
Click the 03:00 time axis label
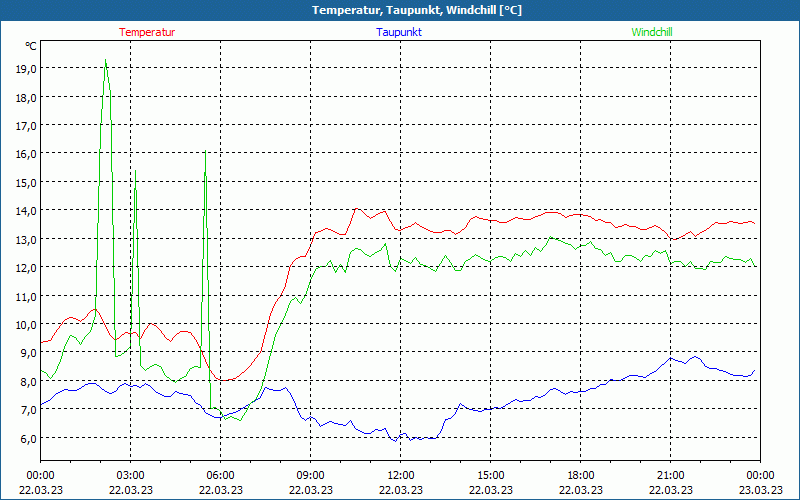pyautogui.click(x=131, y=476)
